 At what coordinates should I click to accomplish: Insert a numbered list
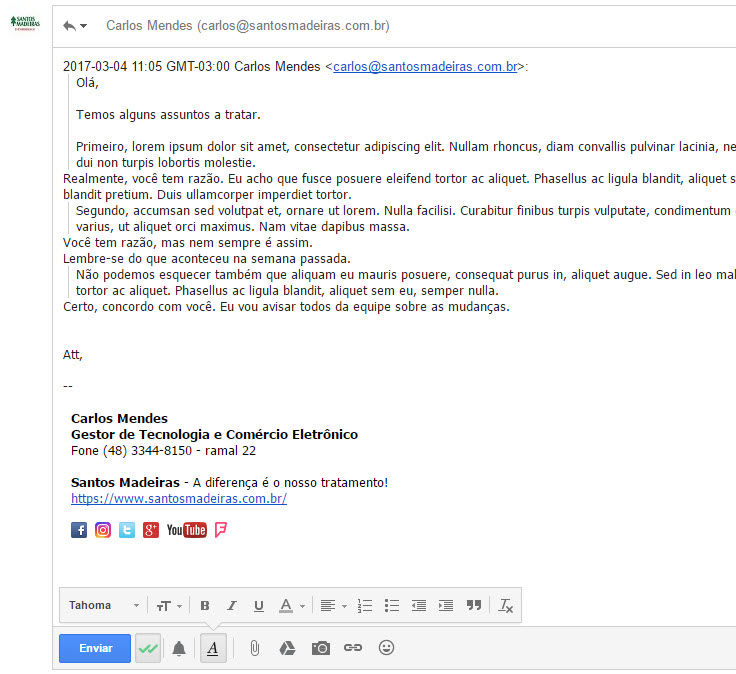pos(365,606)
